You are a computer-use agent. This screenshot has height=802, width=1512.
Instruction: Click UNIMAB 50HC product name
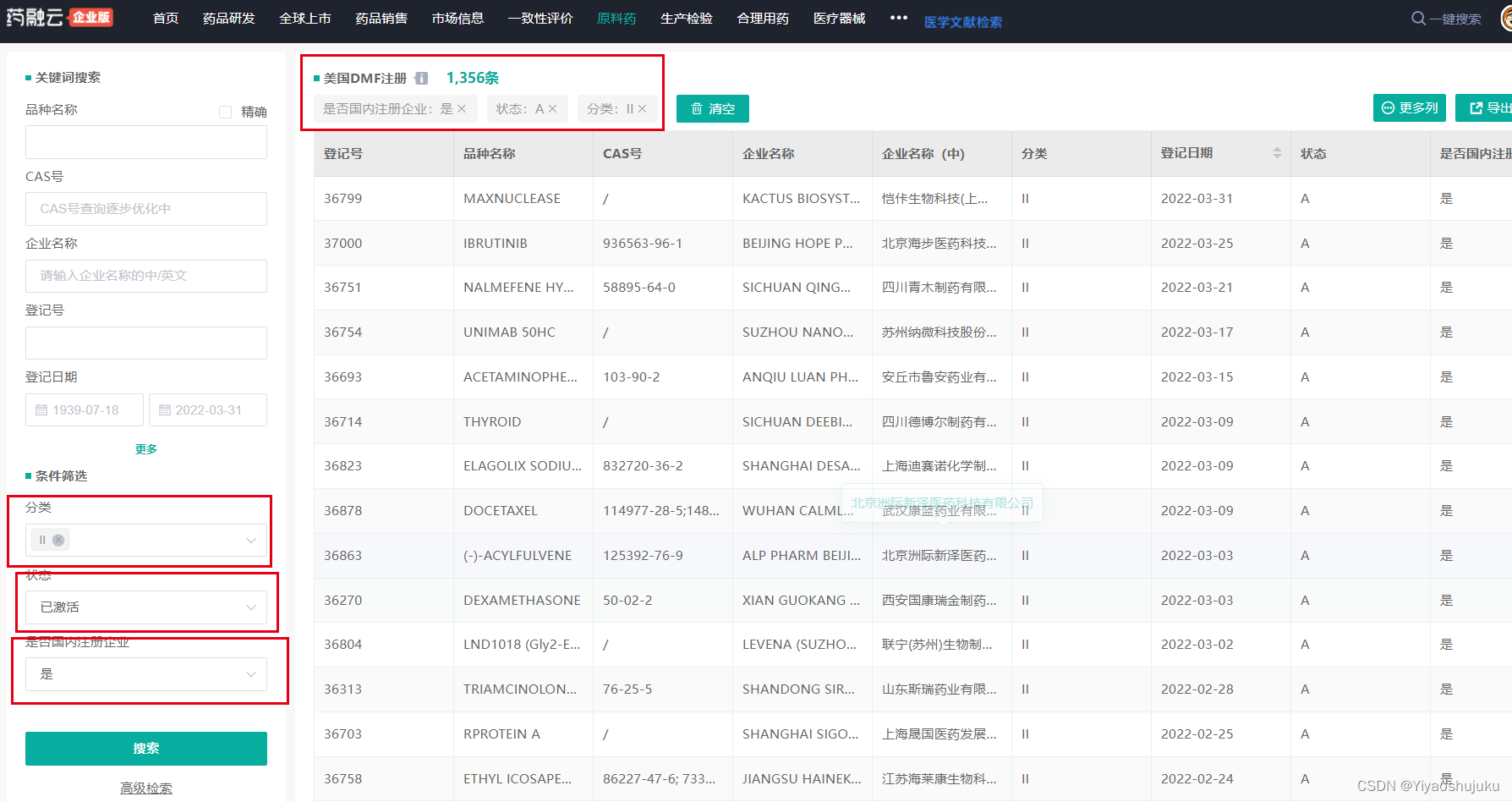(x=509, y=332)
